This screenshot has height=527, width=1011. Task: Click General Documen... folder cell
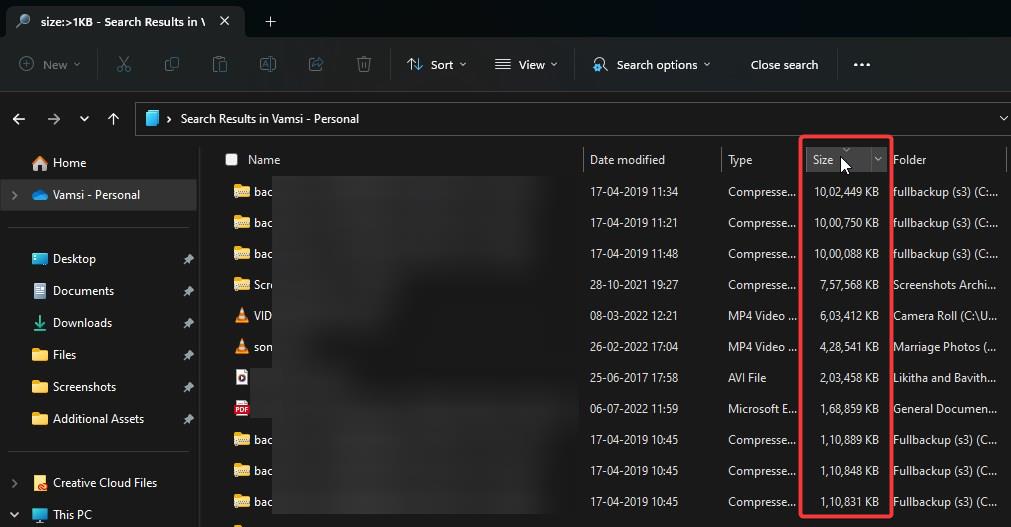pos(945,408)
